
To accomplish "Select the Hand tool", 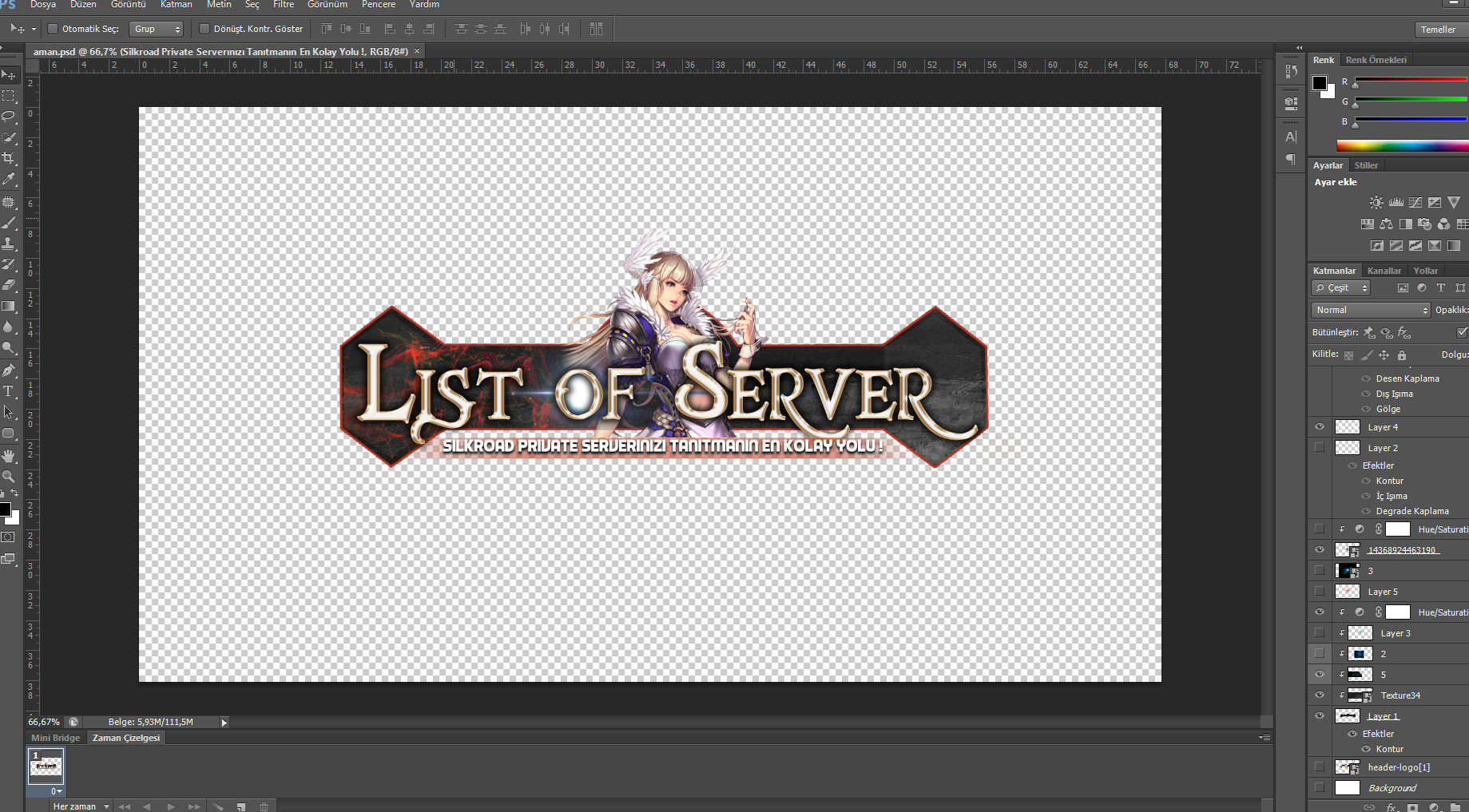I will (x=9, y=456).
